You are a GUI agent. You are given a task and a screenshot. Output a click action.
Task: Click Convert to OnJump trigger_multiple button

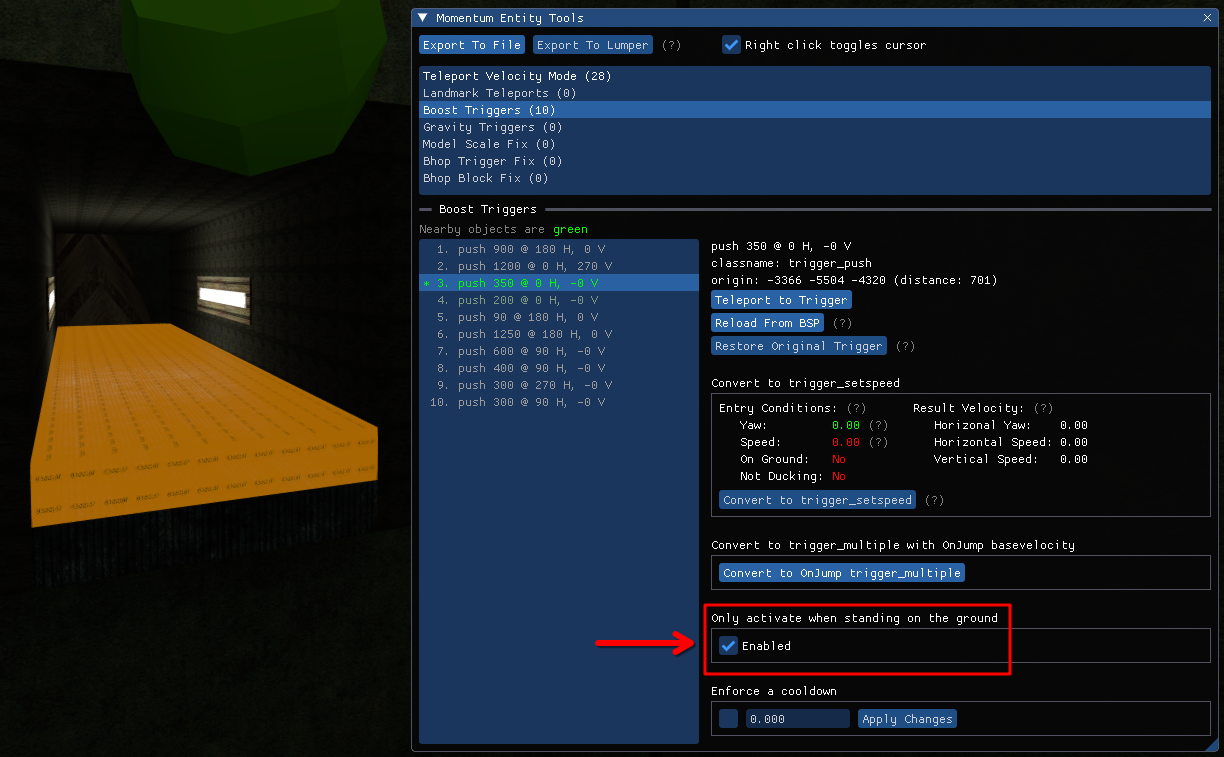point(842,573)
